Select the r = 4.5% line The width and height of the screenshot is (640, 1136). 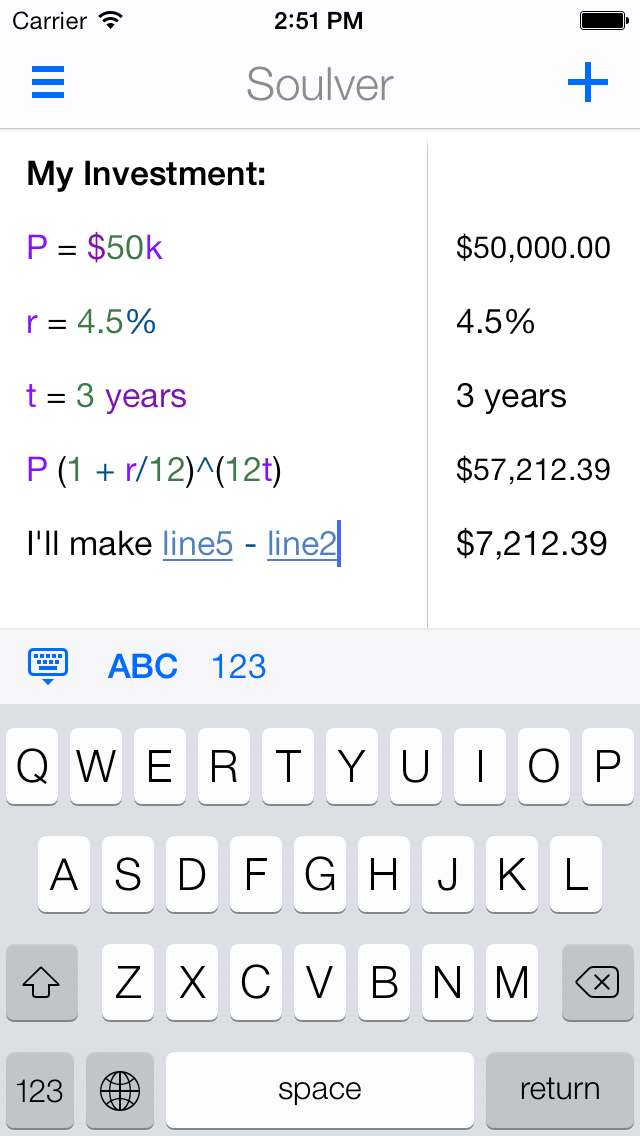(91, 322)
